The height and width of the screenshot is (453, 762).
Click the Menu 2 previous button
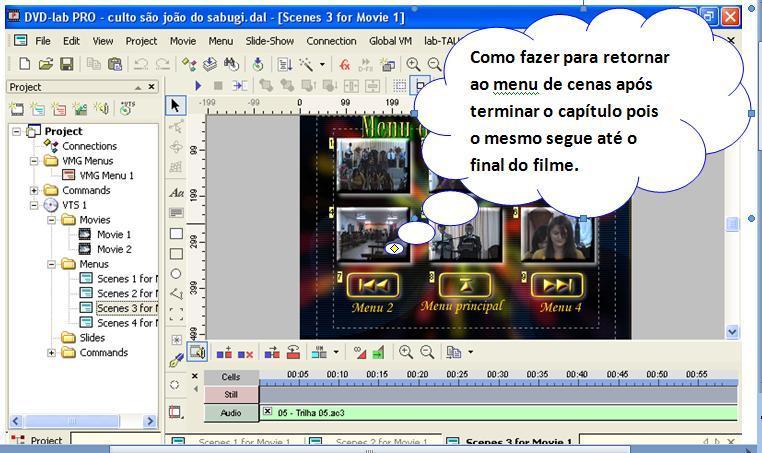tap(373, 285)
